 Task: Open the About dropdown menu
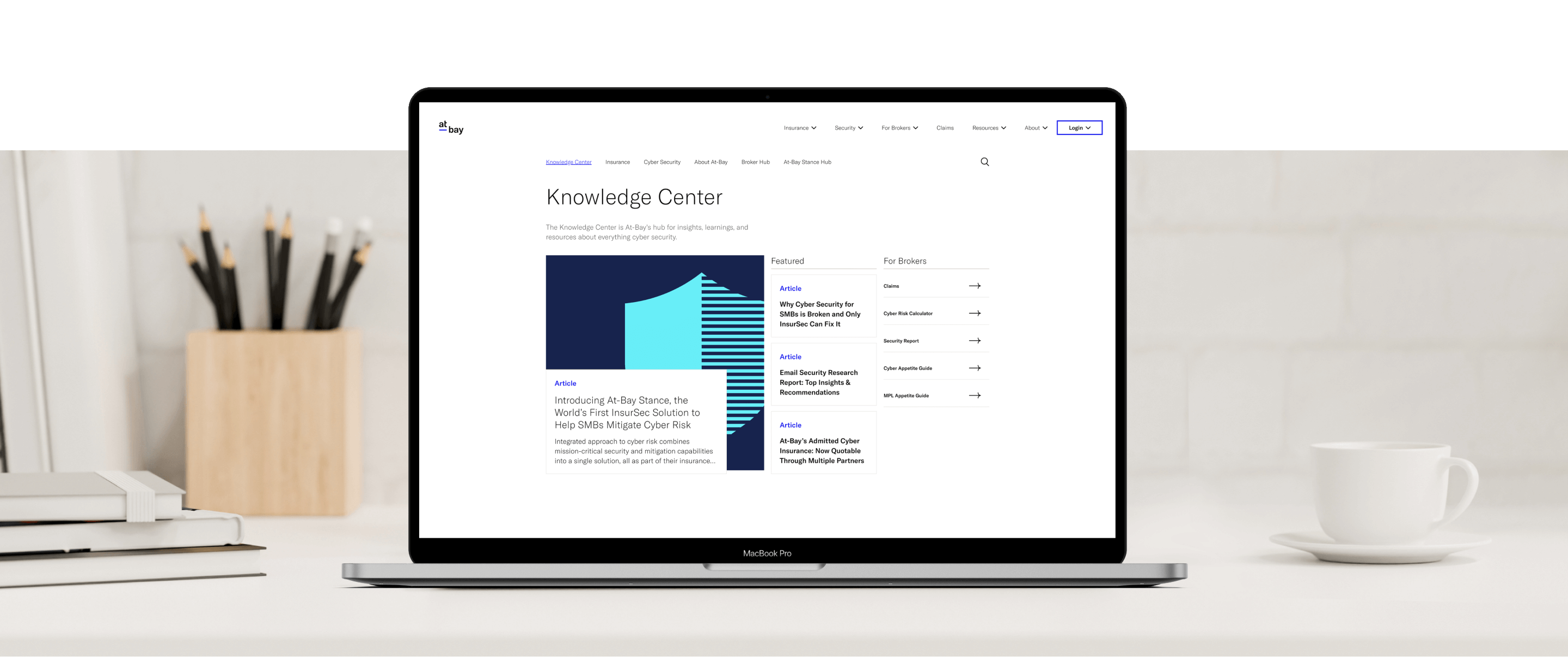tap(1035, 127)
